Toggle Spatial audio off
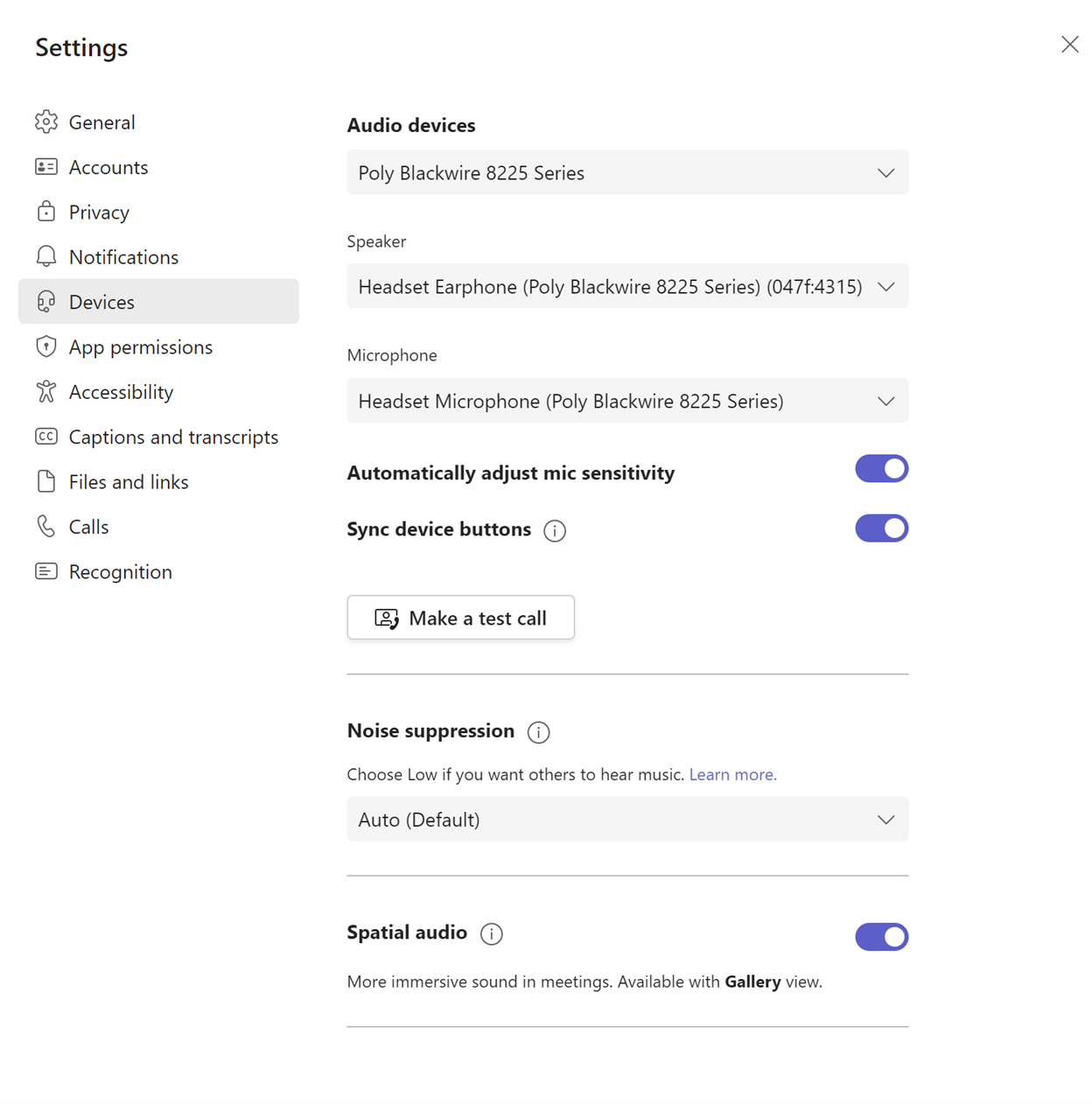The image size is (1092, 1104). click(882, 937)
